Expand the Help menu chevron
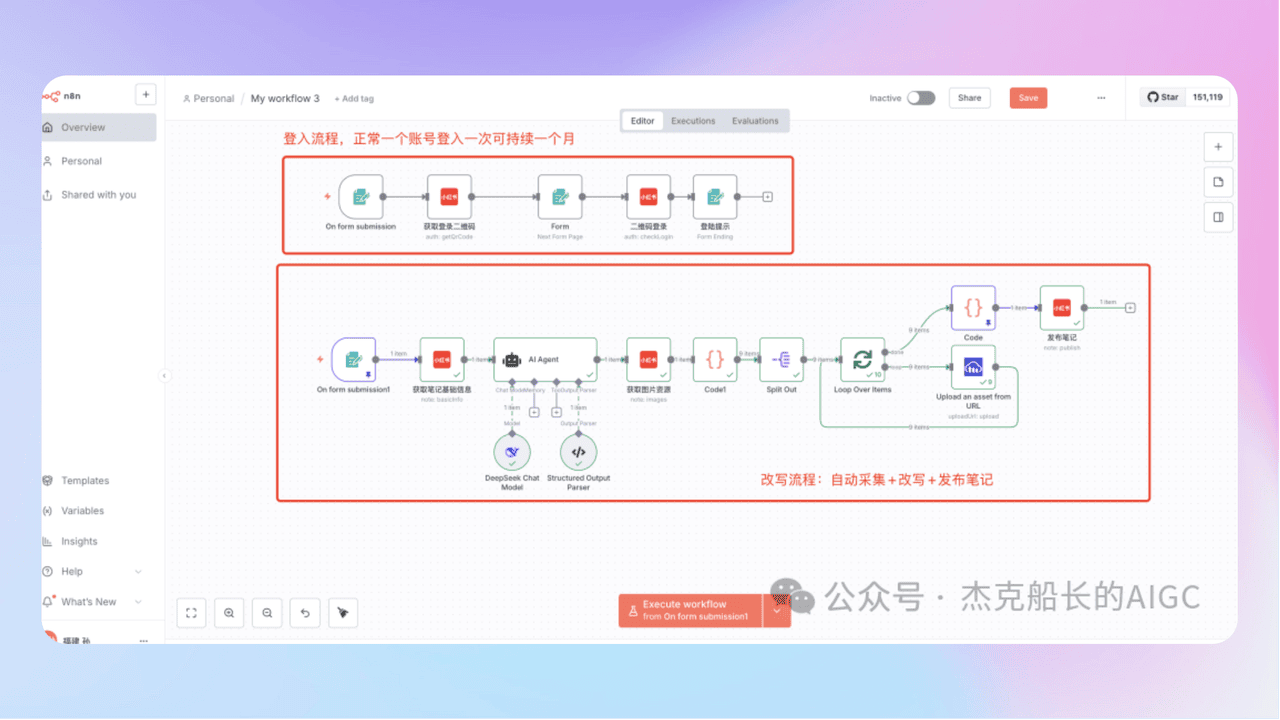The width and height of the screenshot is (1280, 720). pyautogui.click(x=138, y=572)
